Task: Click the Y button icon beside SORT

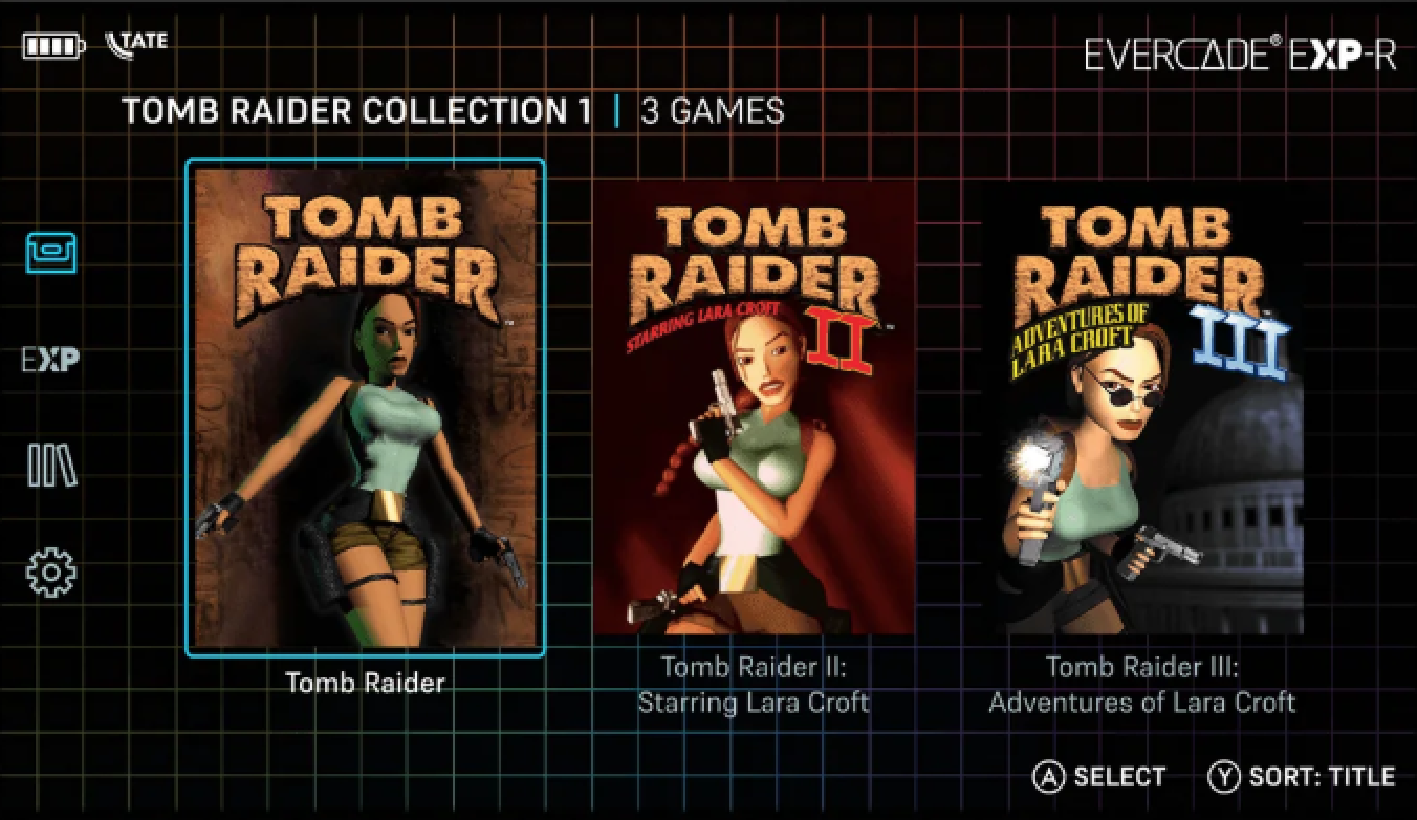Action: [x=1224, y=777]
